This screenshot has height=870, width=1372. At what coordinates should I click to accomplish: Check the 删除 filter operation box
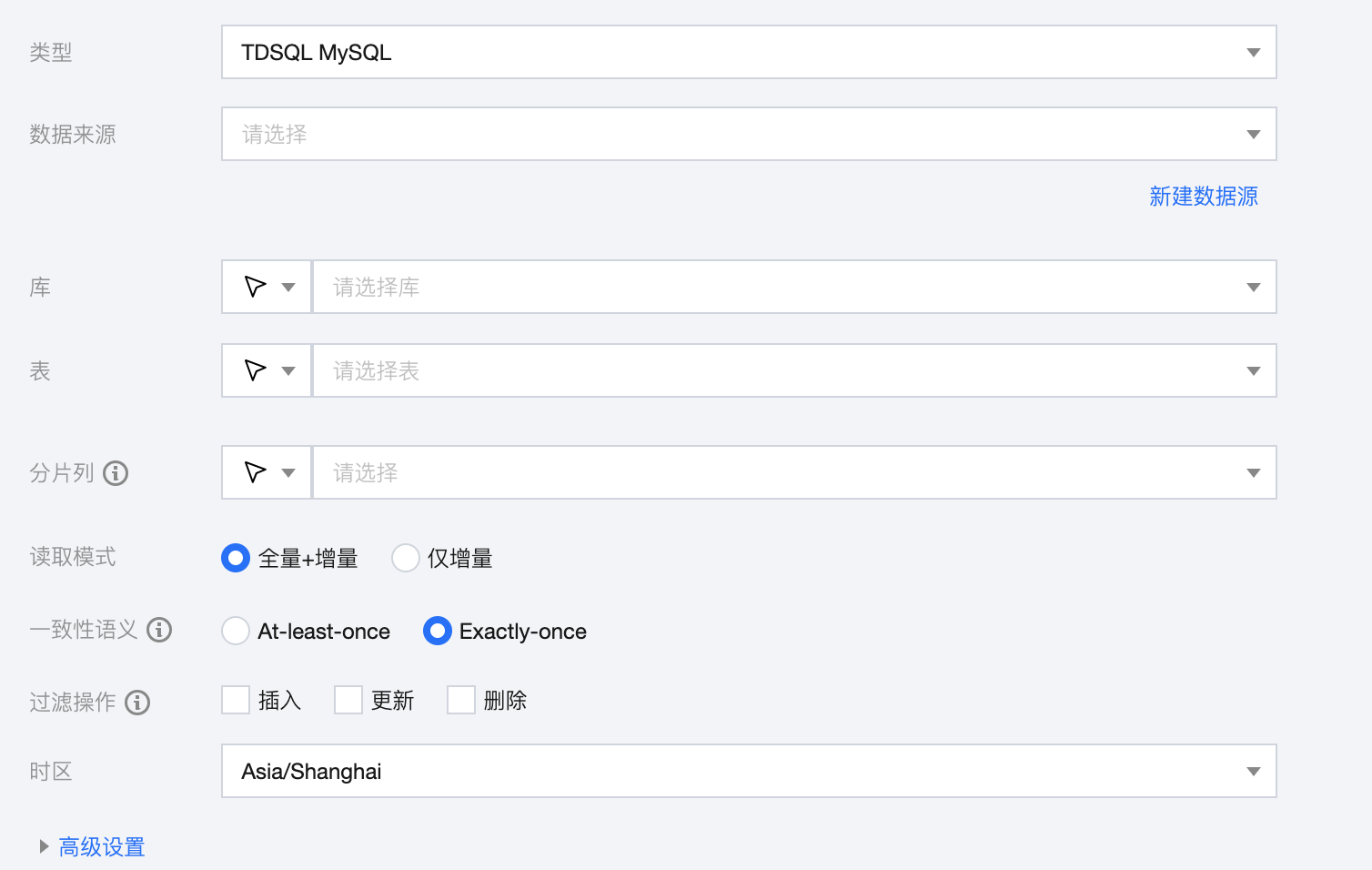click(x=461, y=700)
